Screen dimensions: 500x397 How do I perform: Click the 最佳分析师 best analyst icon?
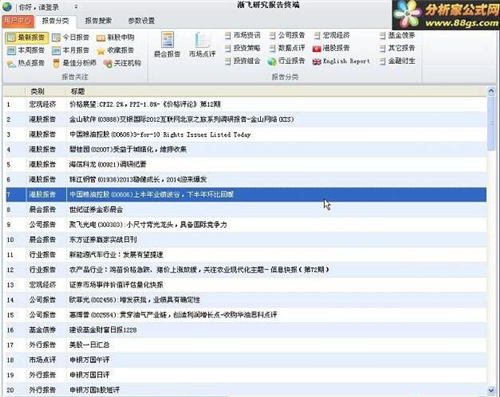(x=74, y=63)
